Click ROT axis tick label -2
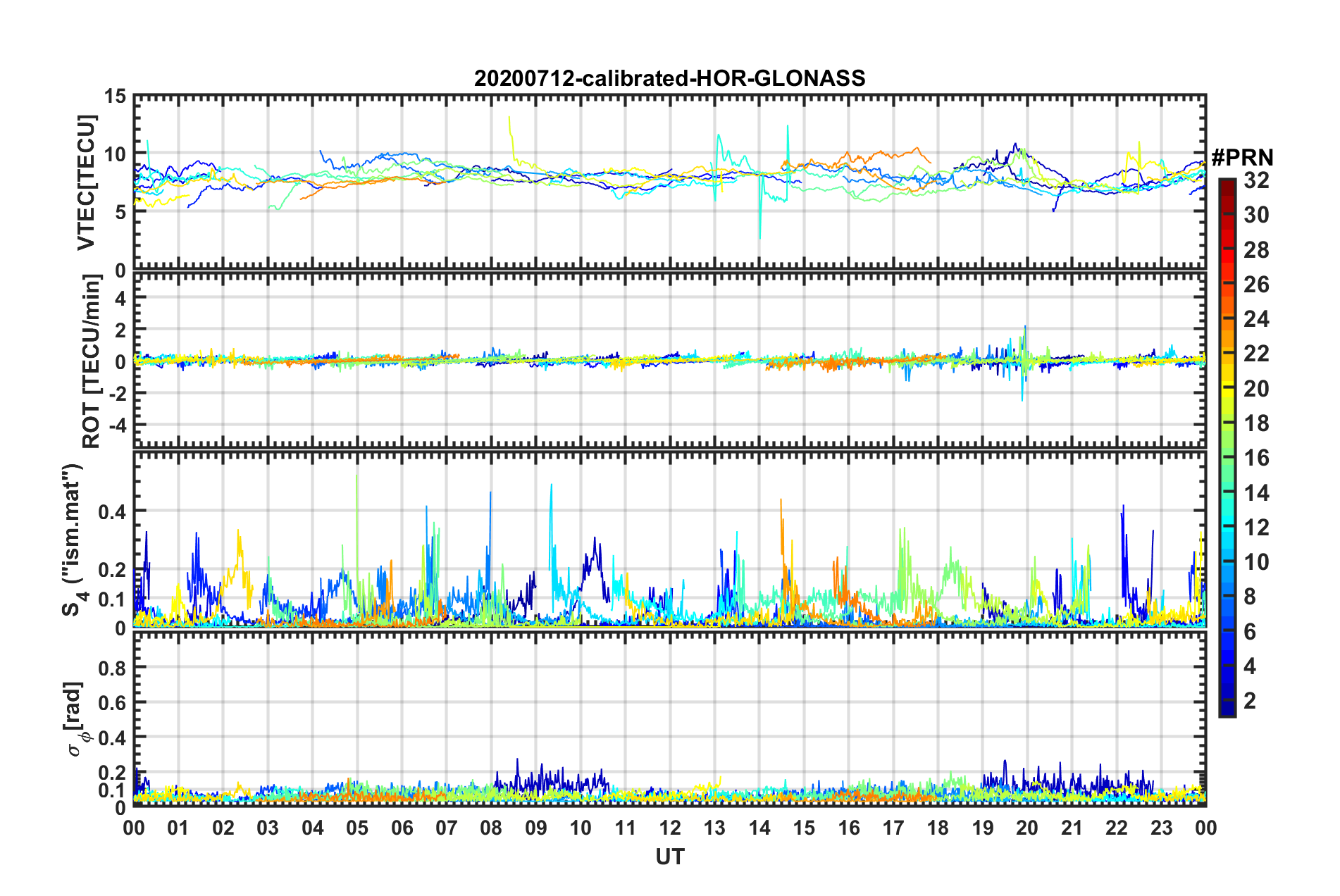Viewport: 1340px width, 896px height. [118, 393]
